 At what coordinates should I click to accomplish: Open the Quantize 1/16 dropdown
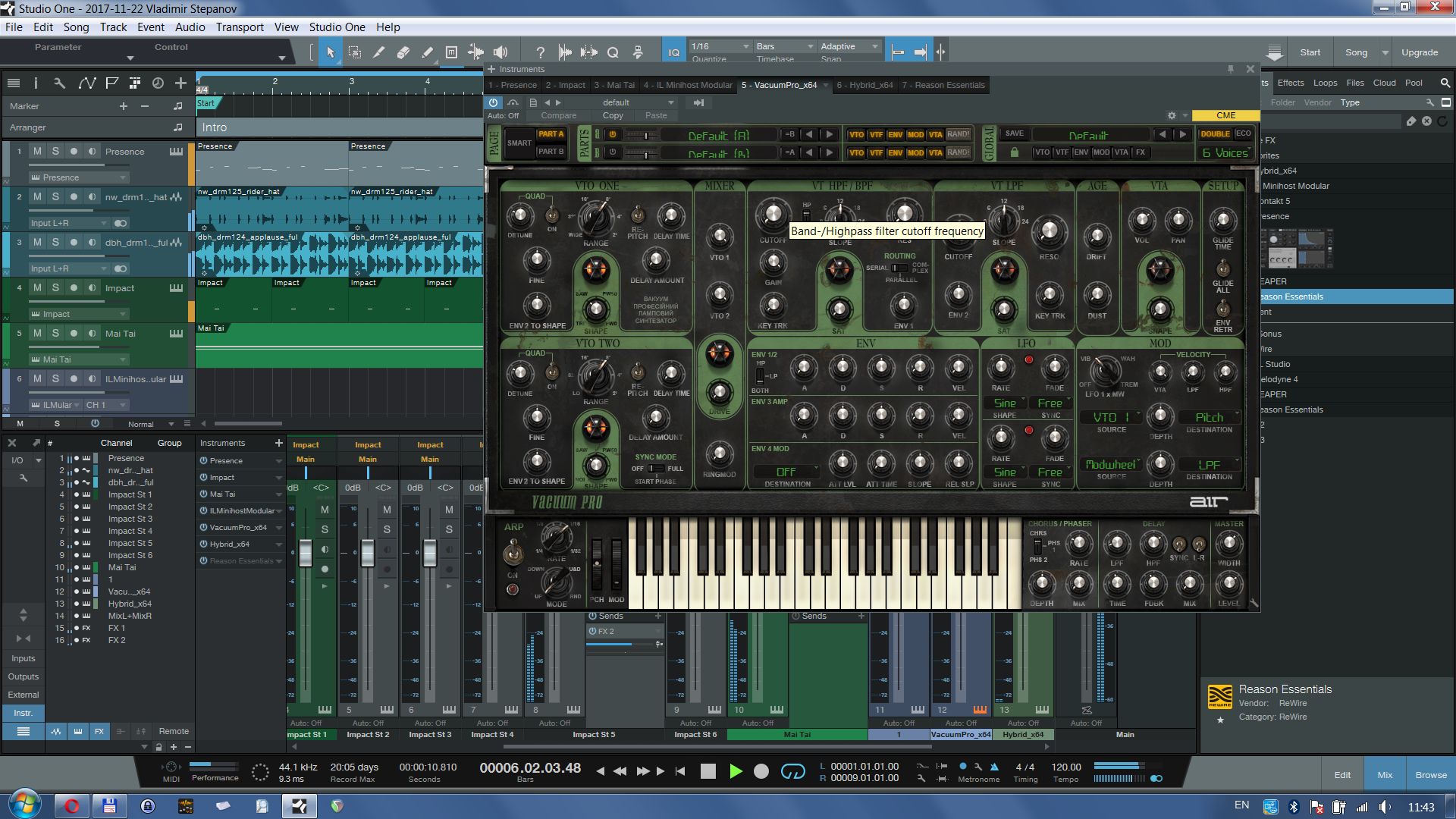coord(719,46)
